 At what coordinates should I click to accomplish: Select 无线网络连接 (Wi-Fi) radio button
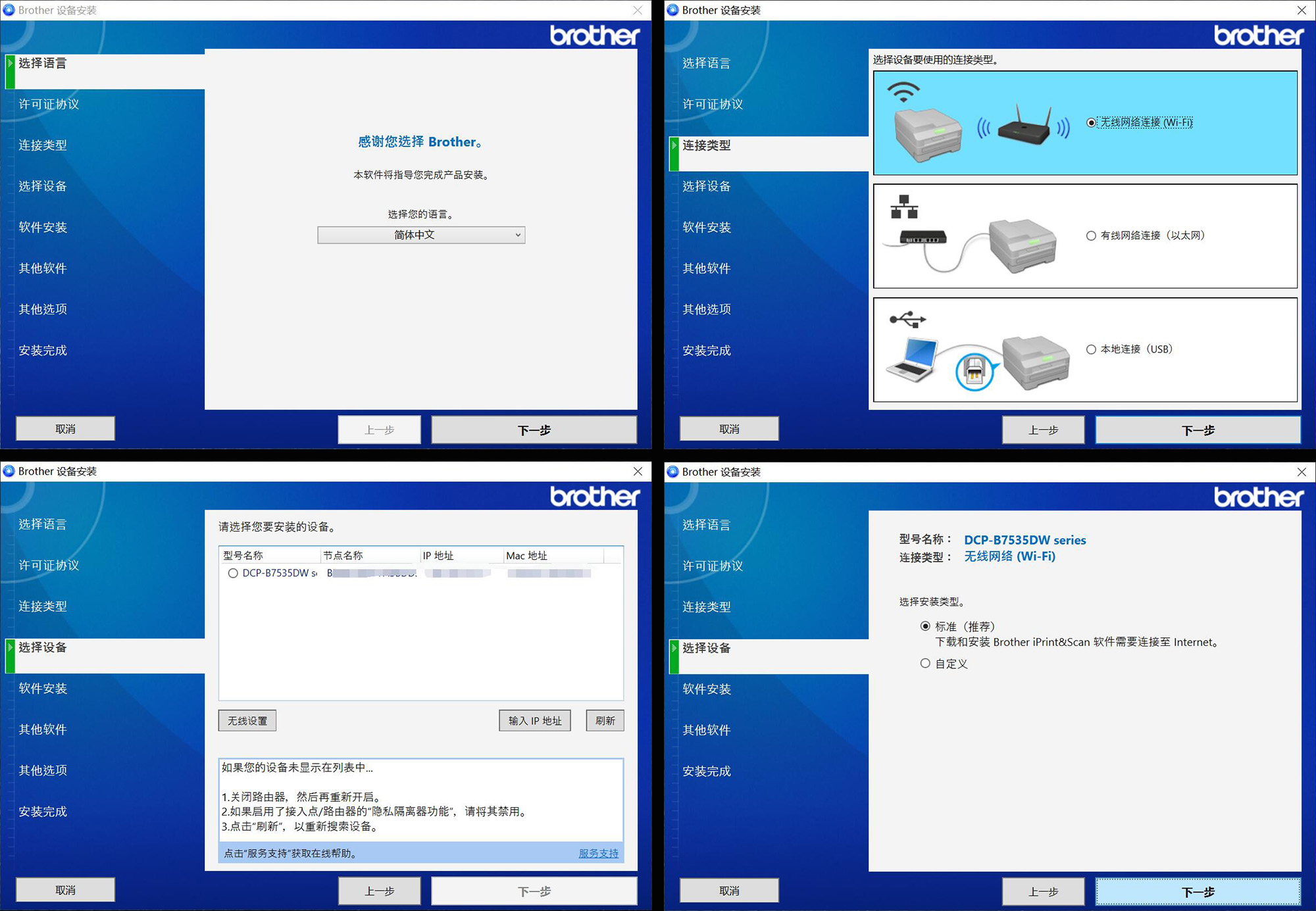click(1091, 122)
